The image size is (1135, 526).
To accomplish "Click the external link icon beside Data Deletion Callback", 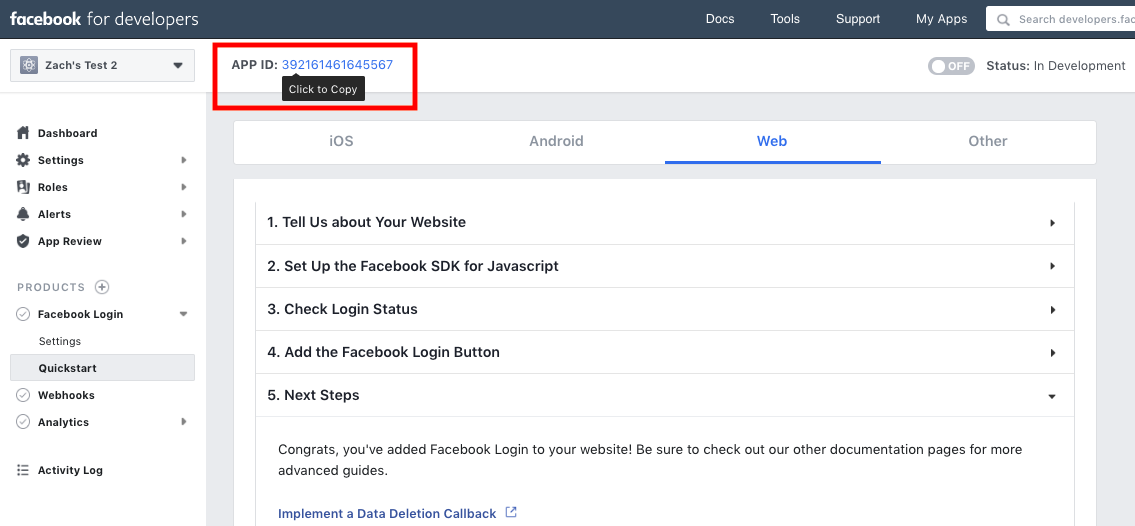I will point(511,512).
